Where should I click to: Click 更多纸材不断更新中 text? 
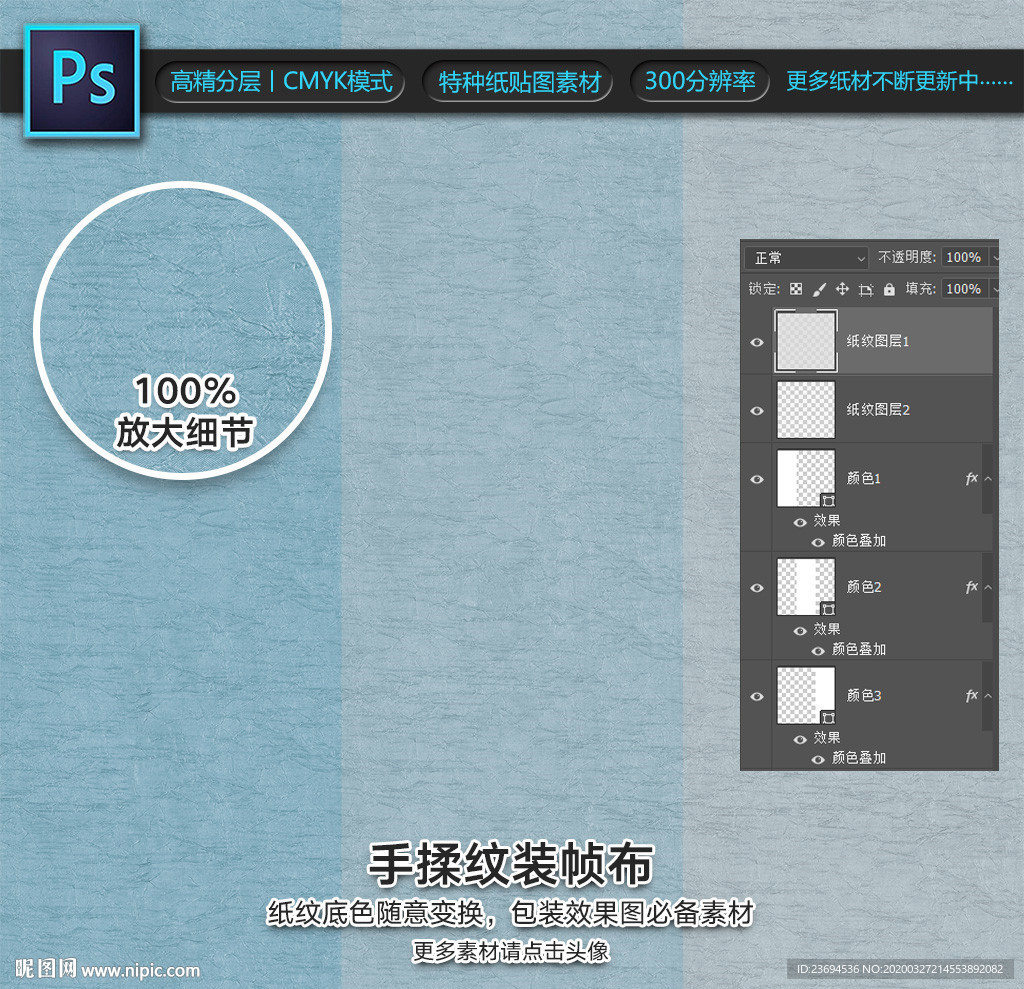point(899,82)
